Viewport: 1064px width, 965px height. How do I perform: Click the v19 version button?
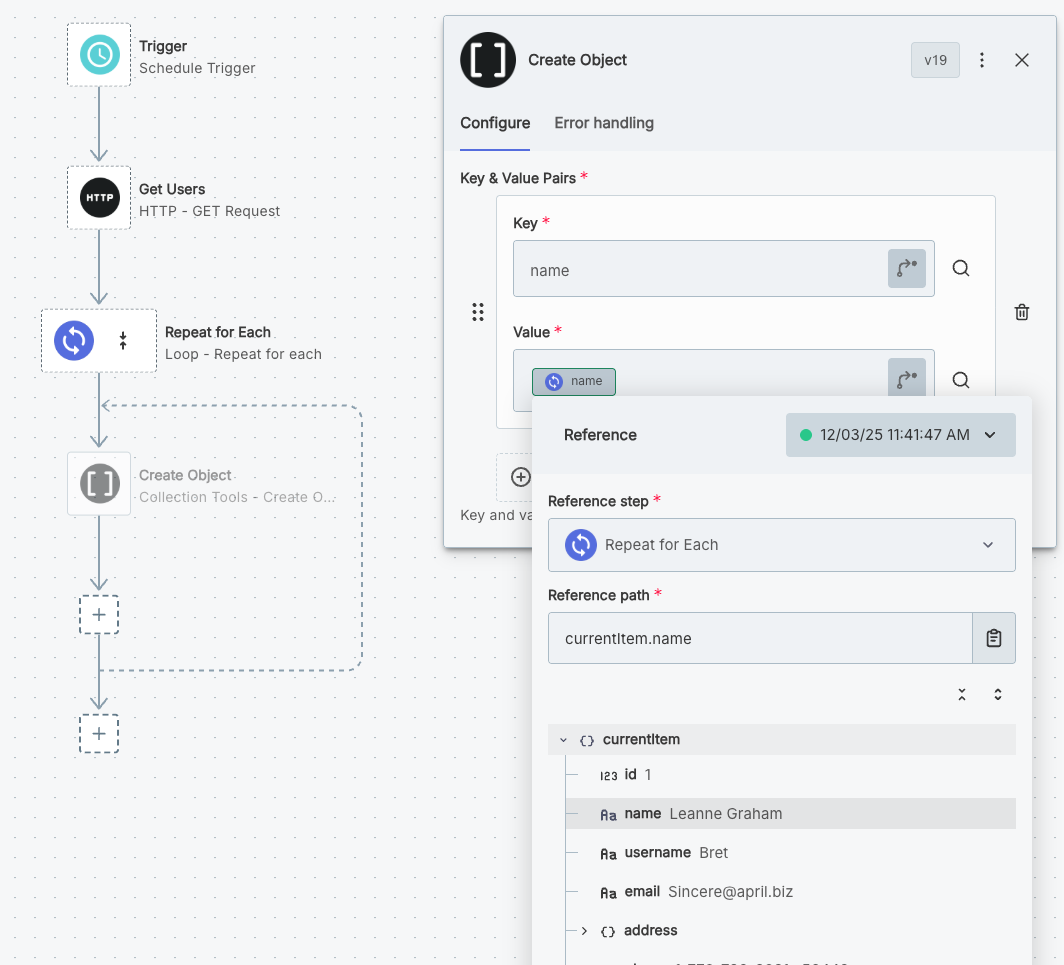click(934, 60)
